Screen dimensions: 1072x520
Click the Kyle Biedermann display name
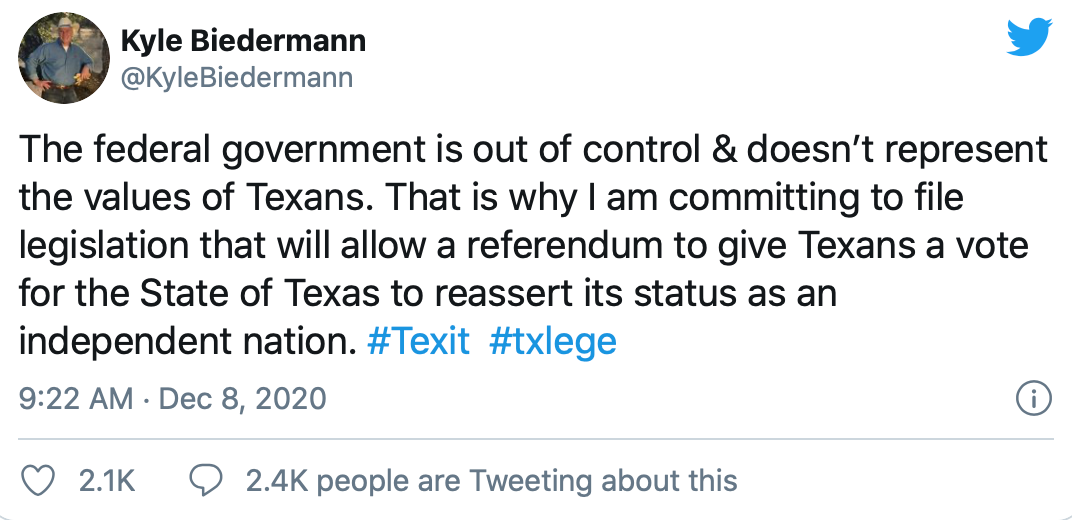click(x=242, y=41)
